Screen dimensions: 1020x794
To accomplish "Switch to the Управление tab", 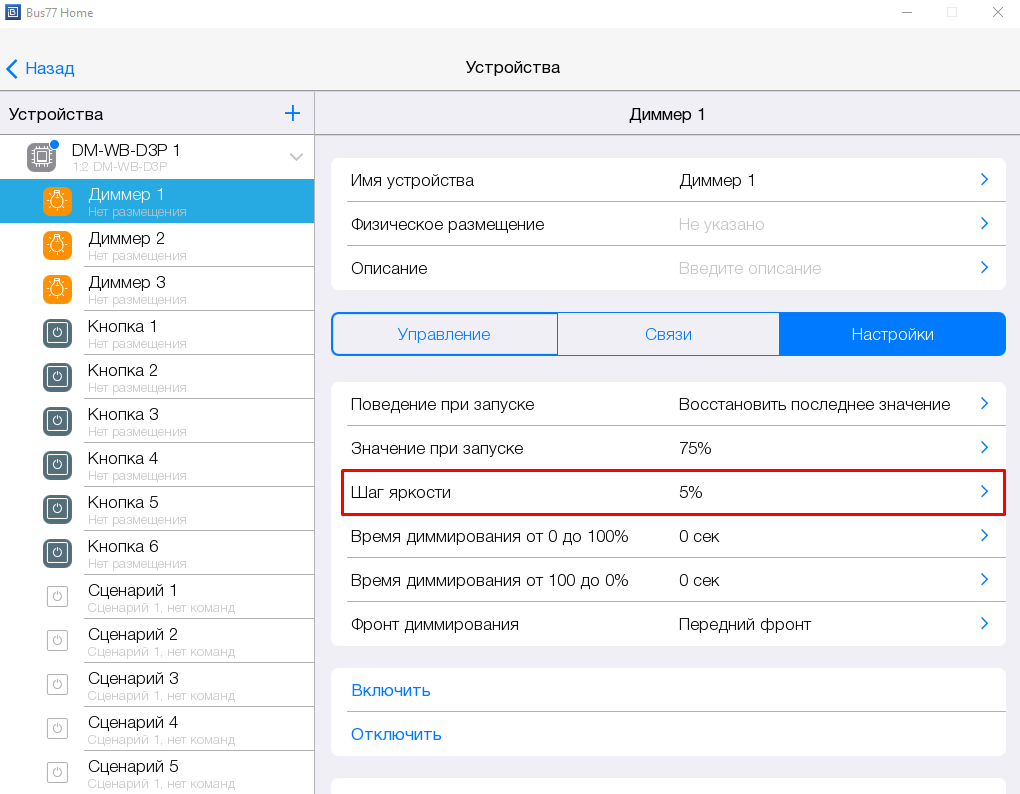I will pos(444,334).
